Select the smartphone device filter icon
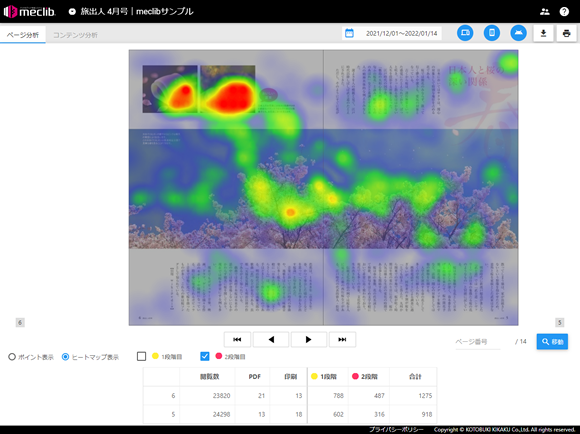 [x=492, y=33]
